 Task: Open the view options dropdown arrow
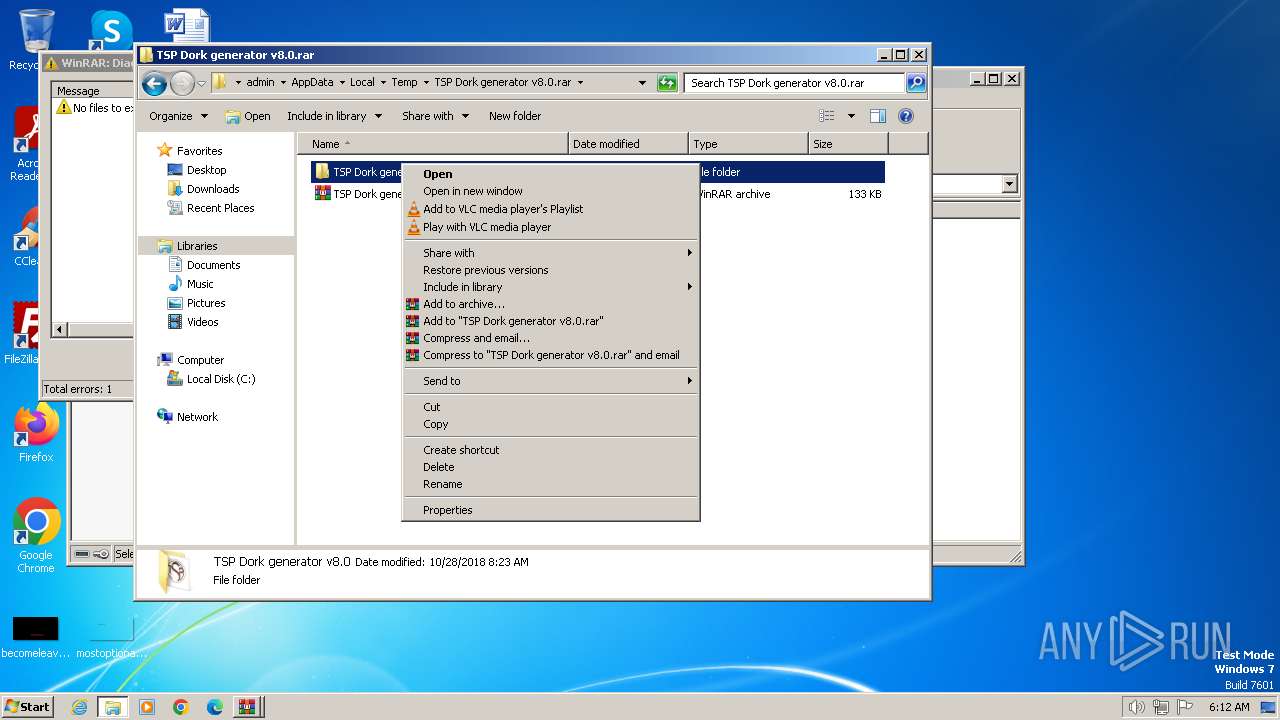point(851,116)
